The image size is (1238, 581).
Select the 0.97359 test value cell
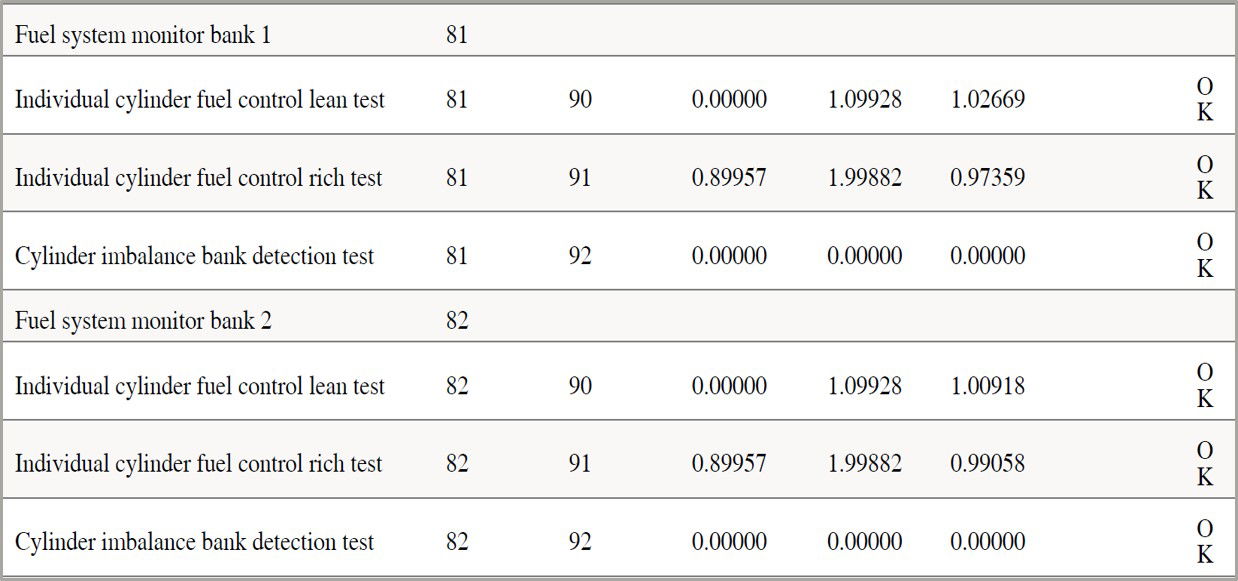[x=987, y=178]
